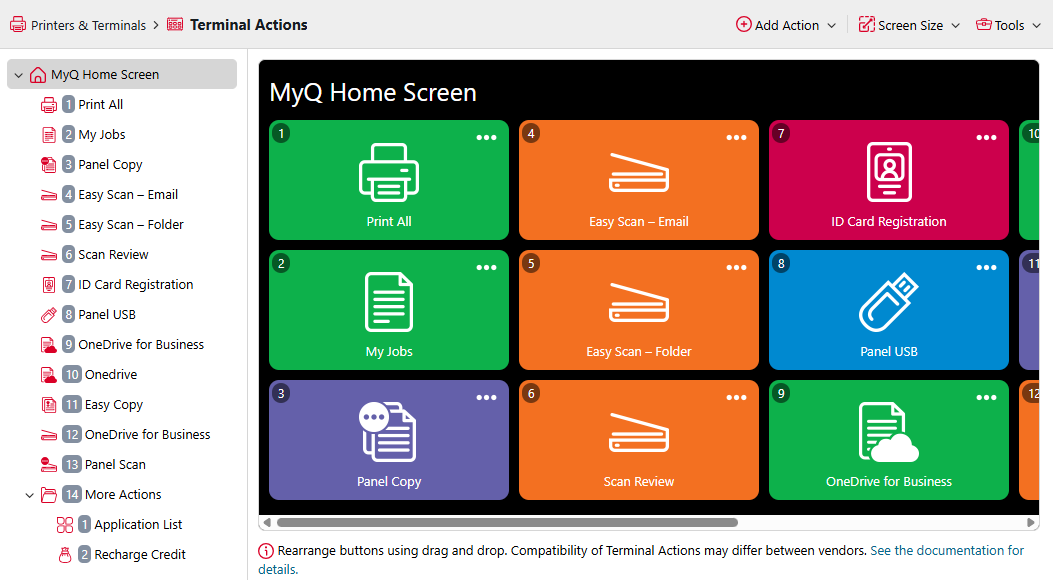Click the red info icon beside the rearrange hint

266,551
